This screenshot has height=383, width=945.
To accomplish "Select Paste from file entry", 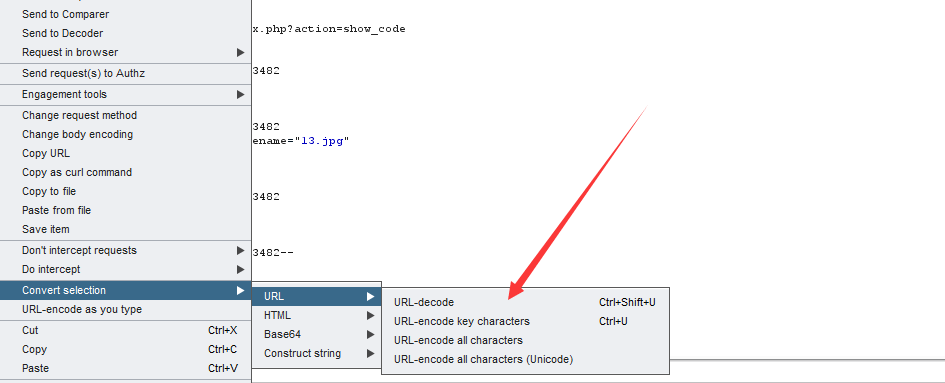I will pyautogui.click(x=125, y=210).
